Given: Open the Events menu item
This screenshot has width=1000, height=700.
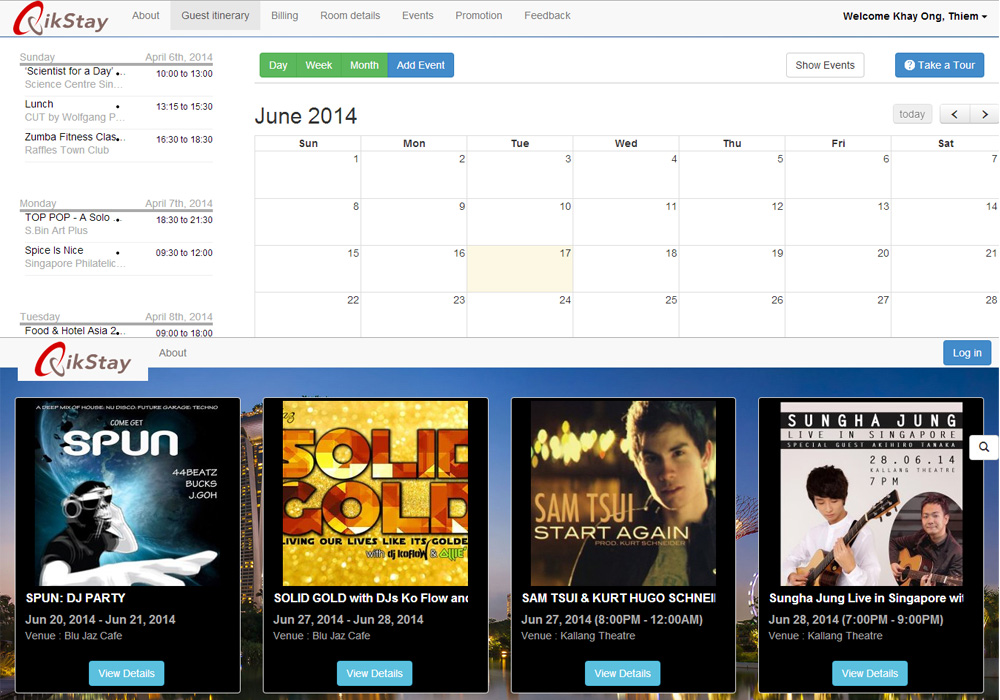Looking at the screenshot, I should click(418, 15).
